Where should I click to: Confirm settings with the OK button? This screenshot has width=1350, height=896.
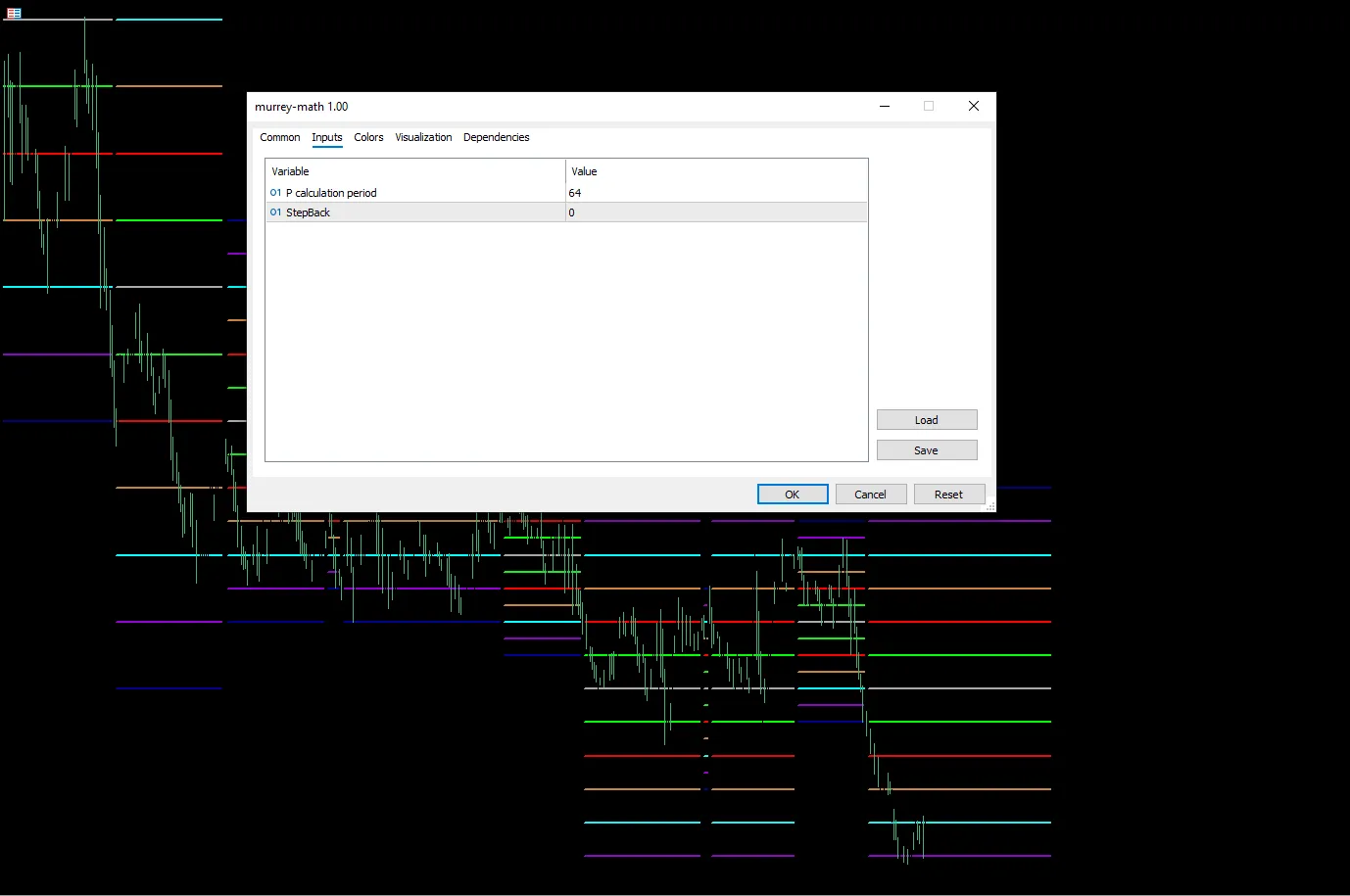[792, 495]
